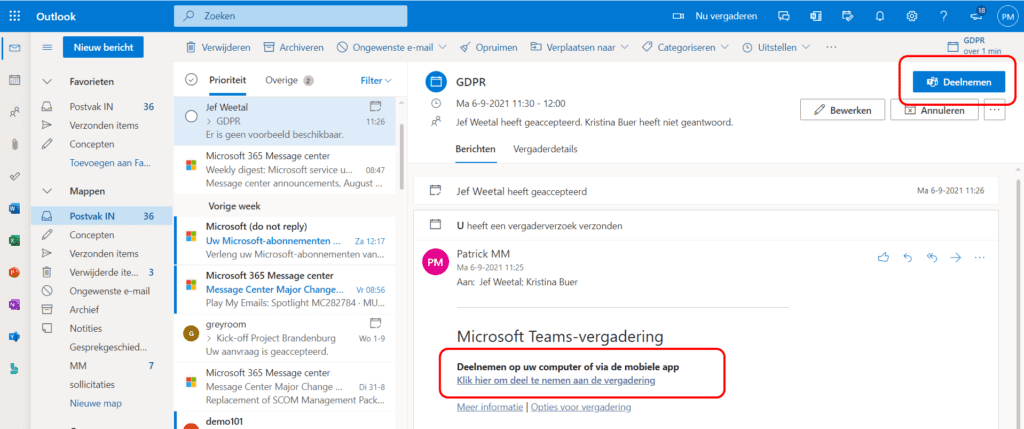1024x429 pixels.
Task: Open greyroom Kick-off Project Brandenburg email
Action: (285, 338)
